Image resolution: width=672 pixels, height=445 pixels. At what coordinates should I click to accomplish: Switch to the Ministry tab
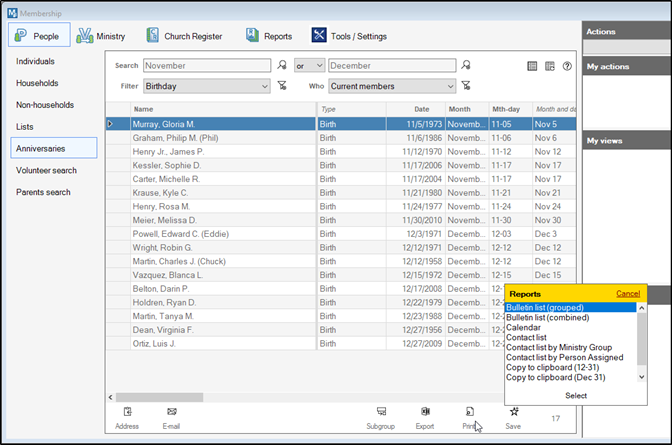pos(101,36)
